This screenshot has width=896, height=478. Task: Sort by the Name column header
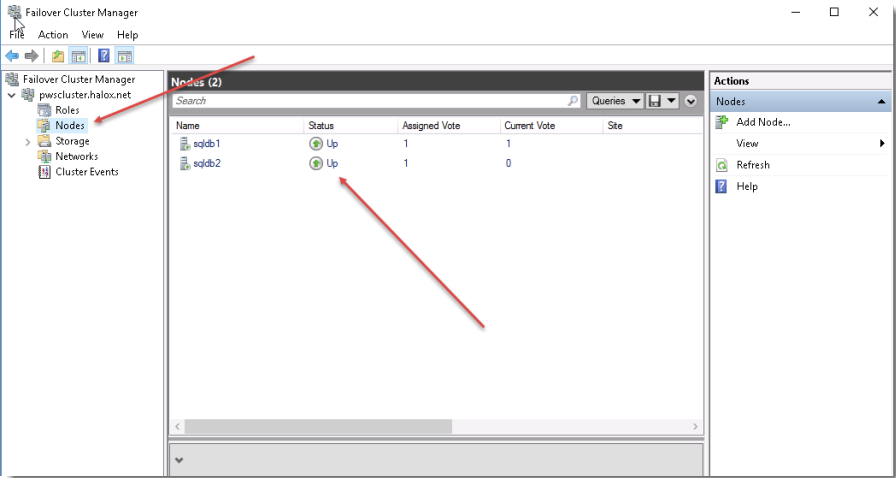[237, 126]
